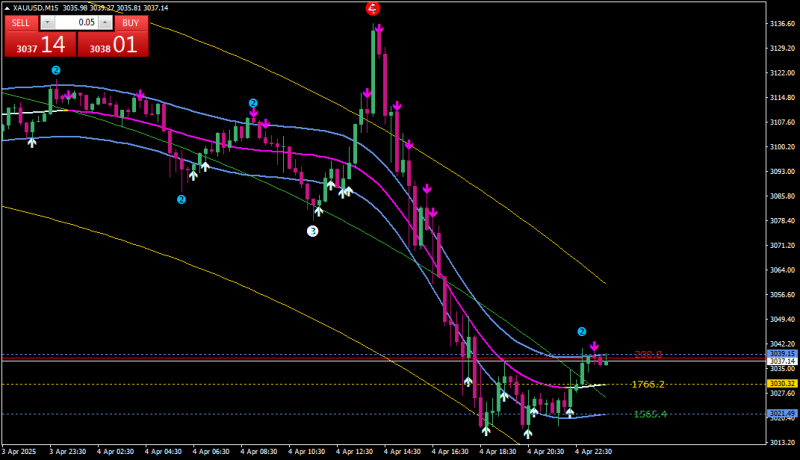Click the yellow 1766.2 level label
This screenshot has width=800, height=460.
pyautogui.click(x=648, y=384)
